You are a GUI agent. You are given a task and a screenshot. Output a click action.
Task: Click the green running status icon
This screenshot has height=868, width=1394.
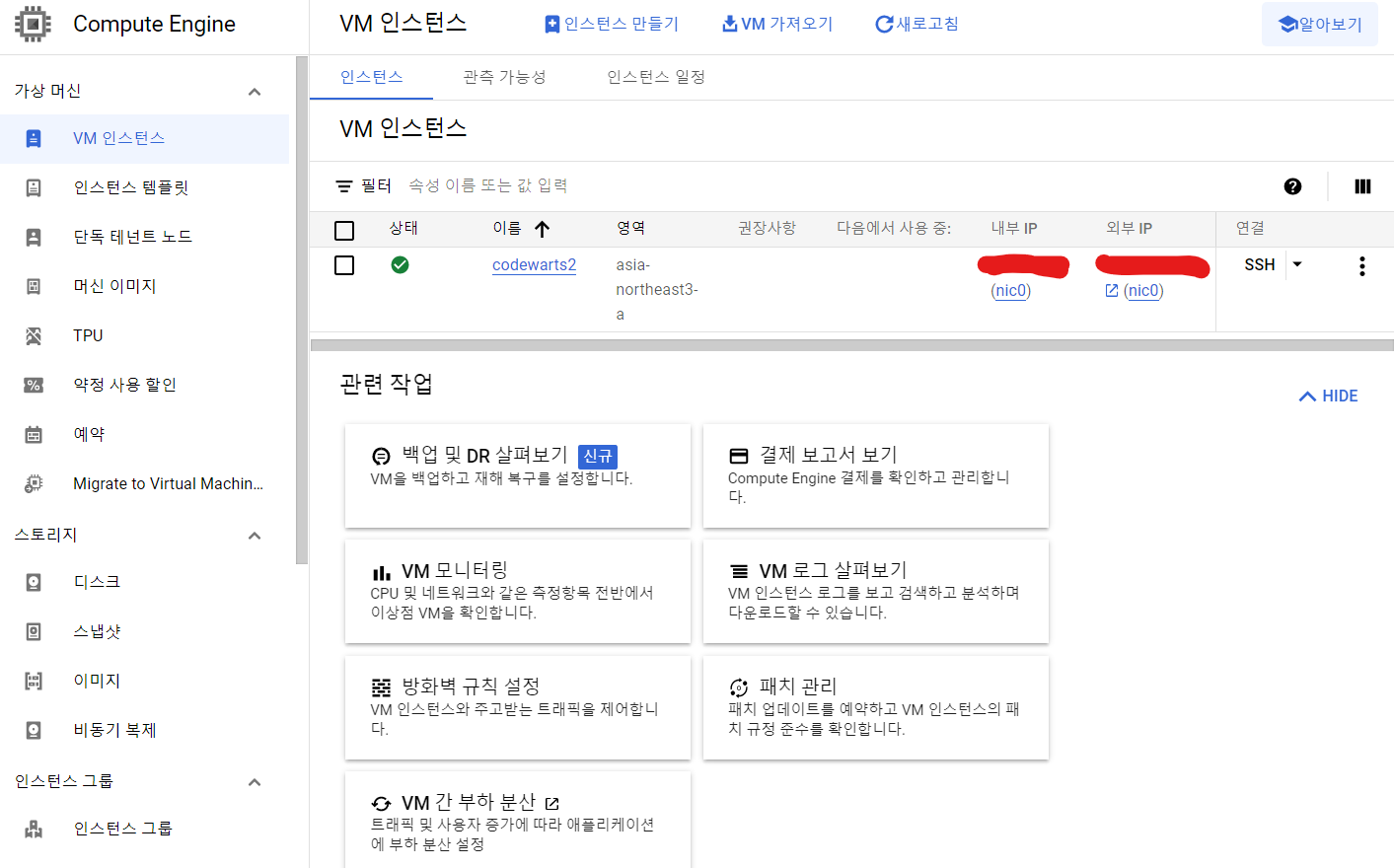(400, 264)
